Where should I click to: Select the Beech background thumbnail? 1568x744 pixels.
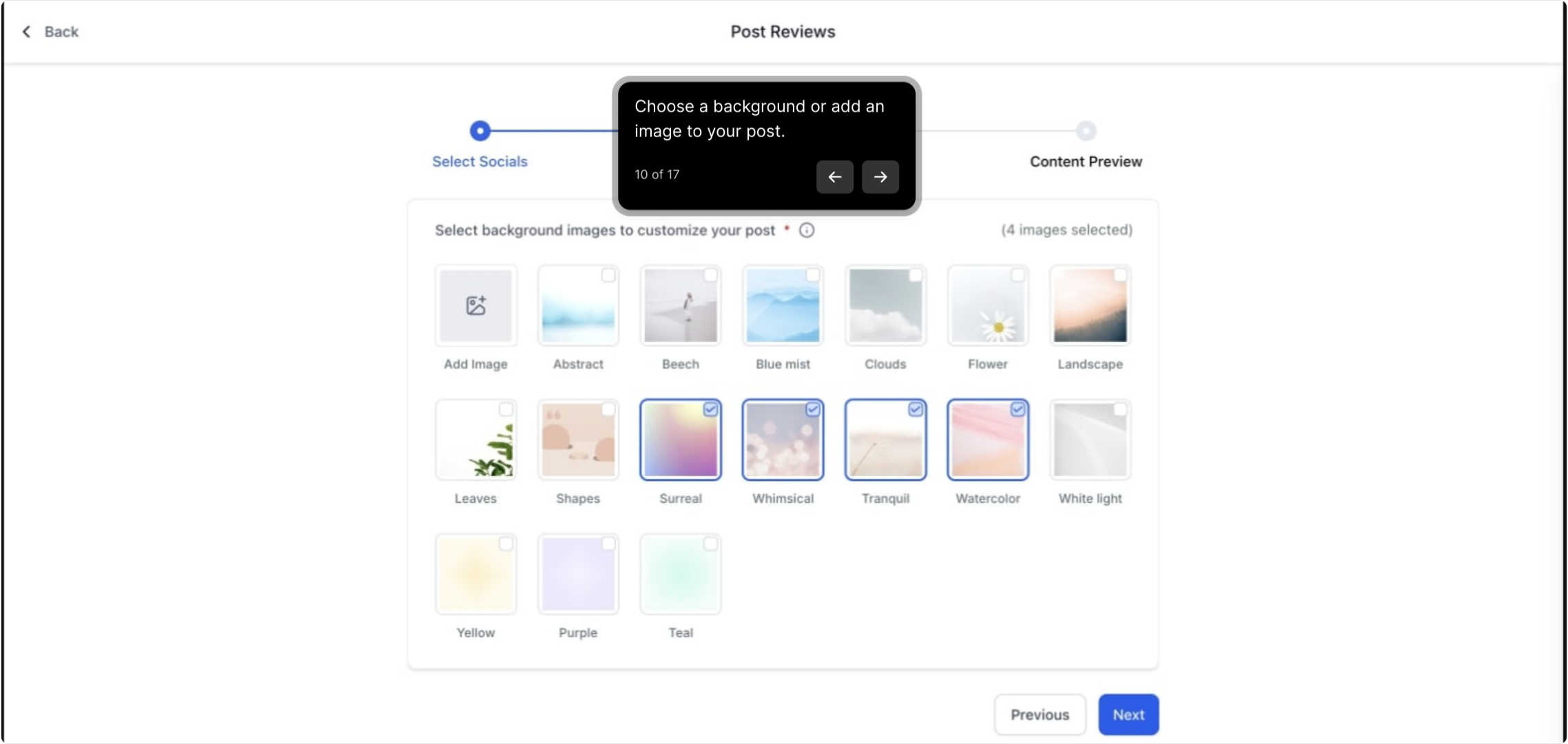click(x=681, y=305)
